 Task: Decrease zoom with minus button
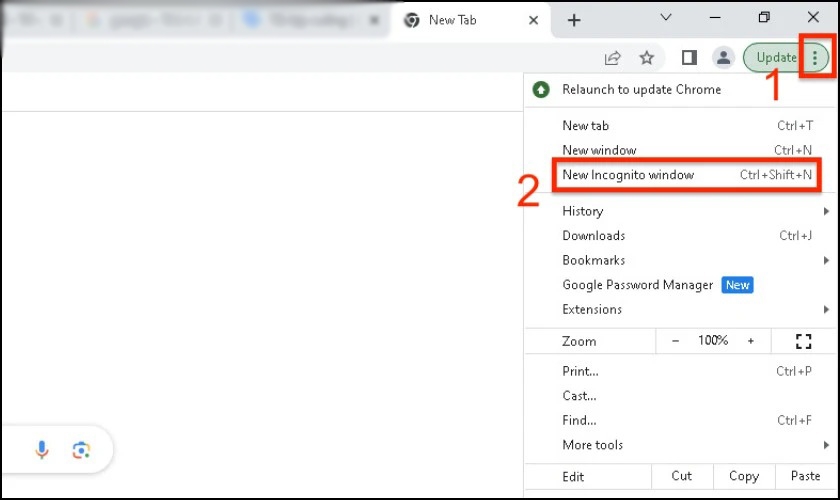676,341
